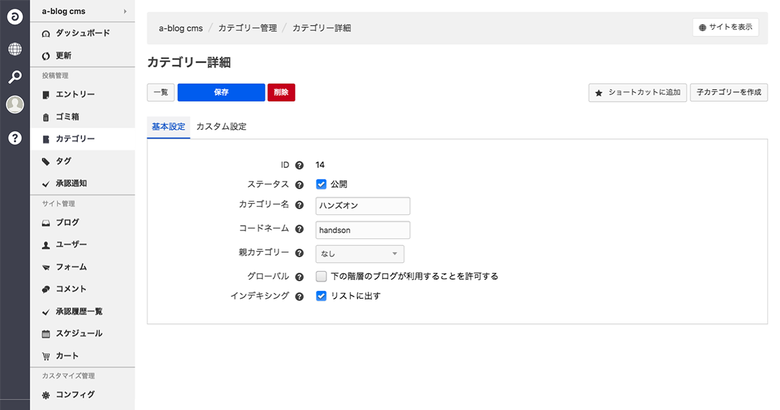Click the 一覧 button

[x=161, y=92]
